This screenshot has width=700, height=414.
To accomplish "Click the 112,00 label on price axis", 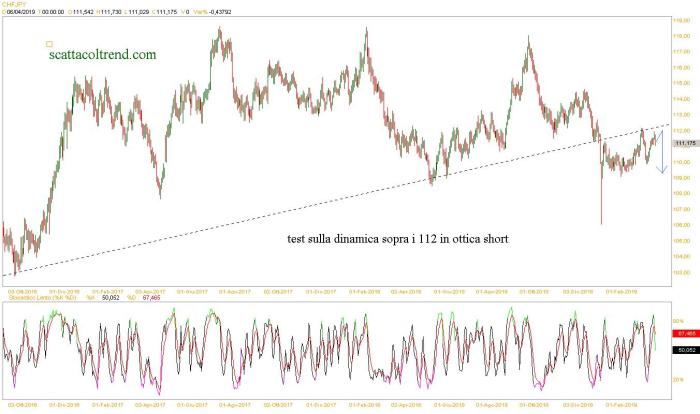I will (x=681, y=130).
